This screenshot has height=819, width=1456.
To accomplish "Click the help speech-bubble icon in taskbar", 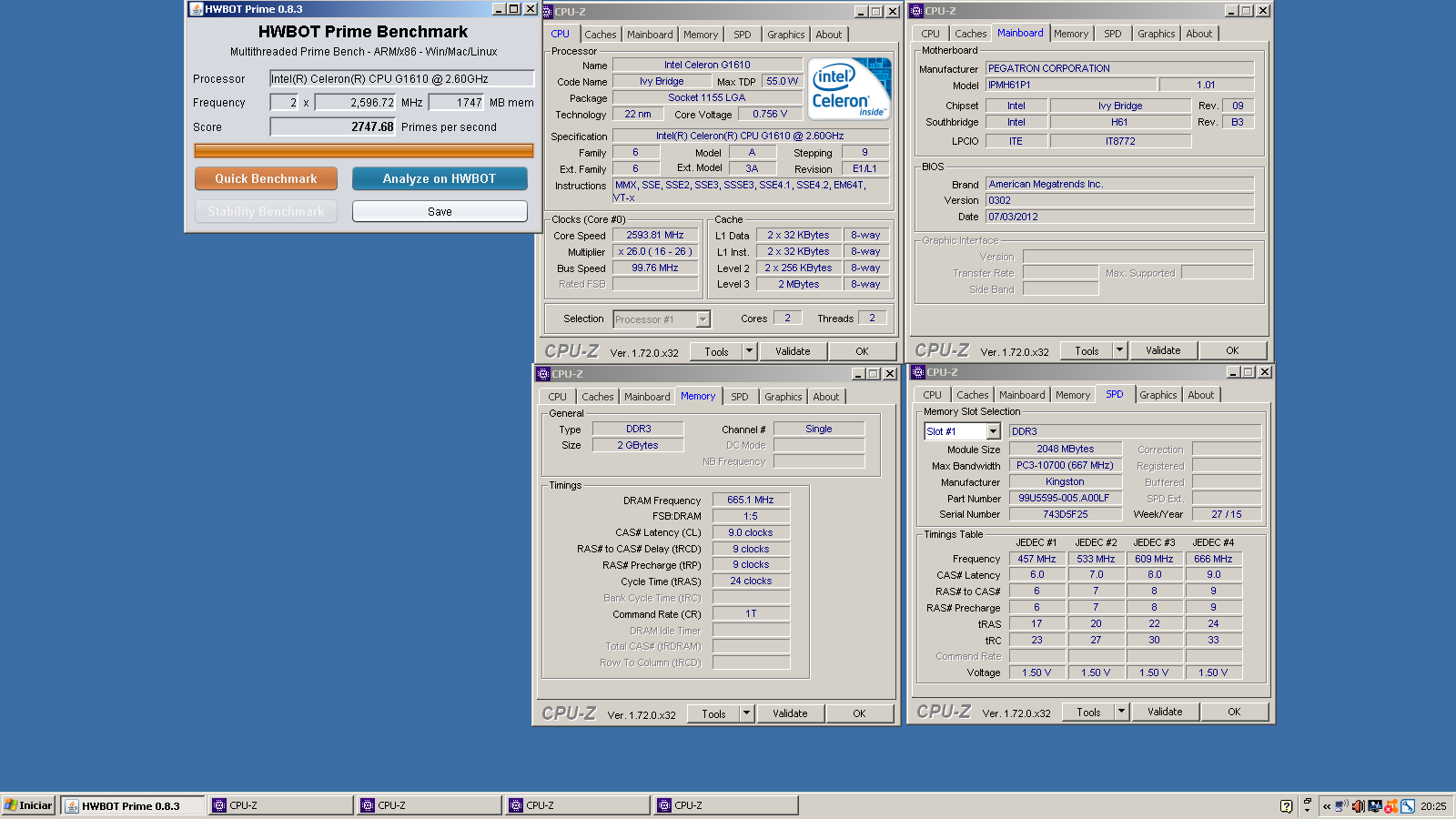I will tap(1286, 806).
